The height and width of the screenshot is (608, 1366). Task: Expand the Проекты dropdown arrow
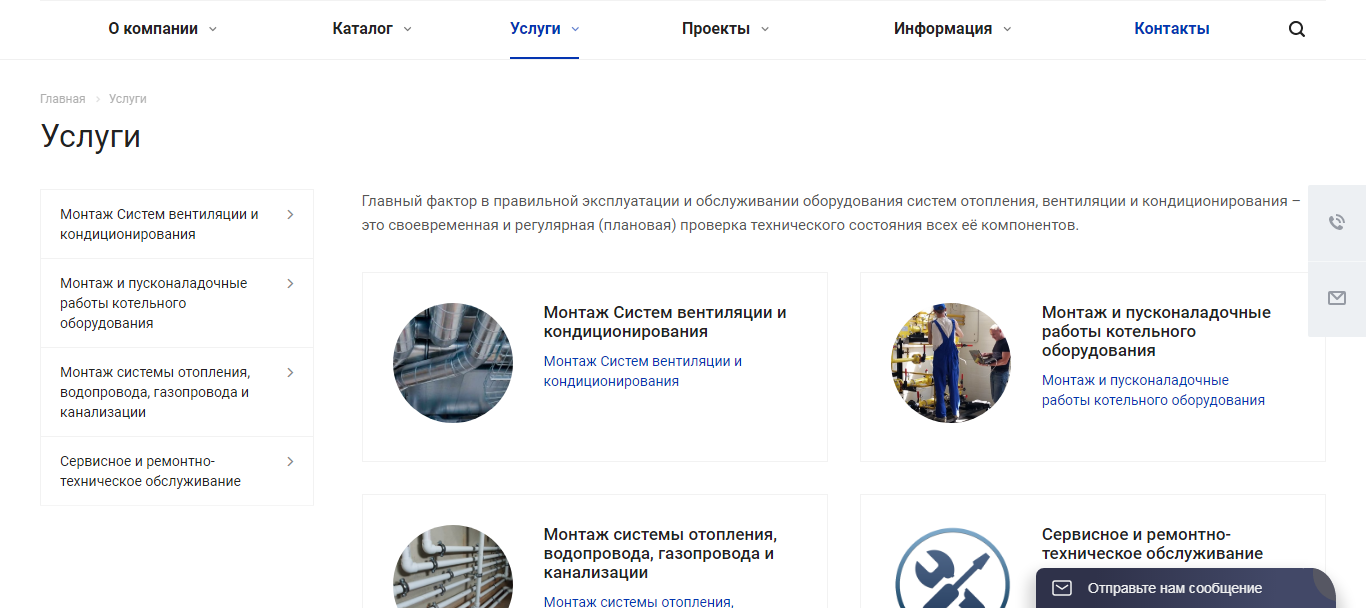(x=765, y=29)
